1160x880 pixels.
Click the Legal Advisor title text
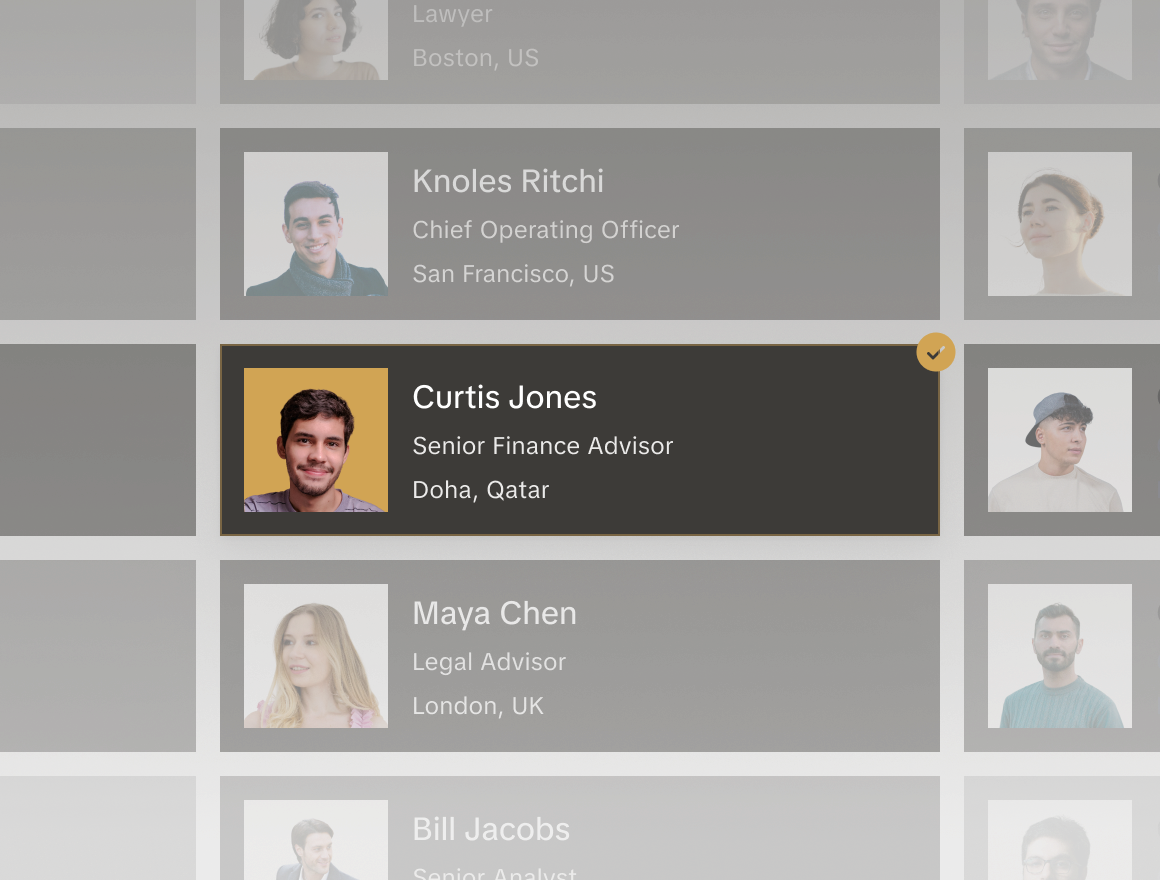[489, 662]
